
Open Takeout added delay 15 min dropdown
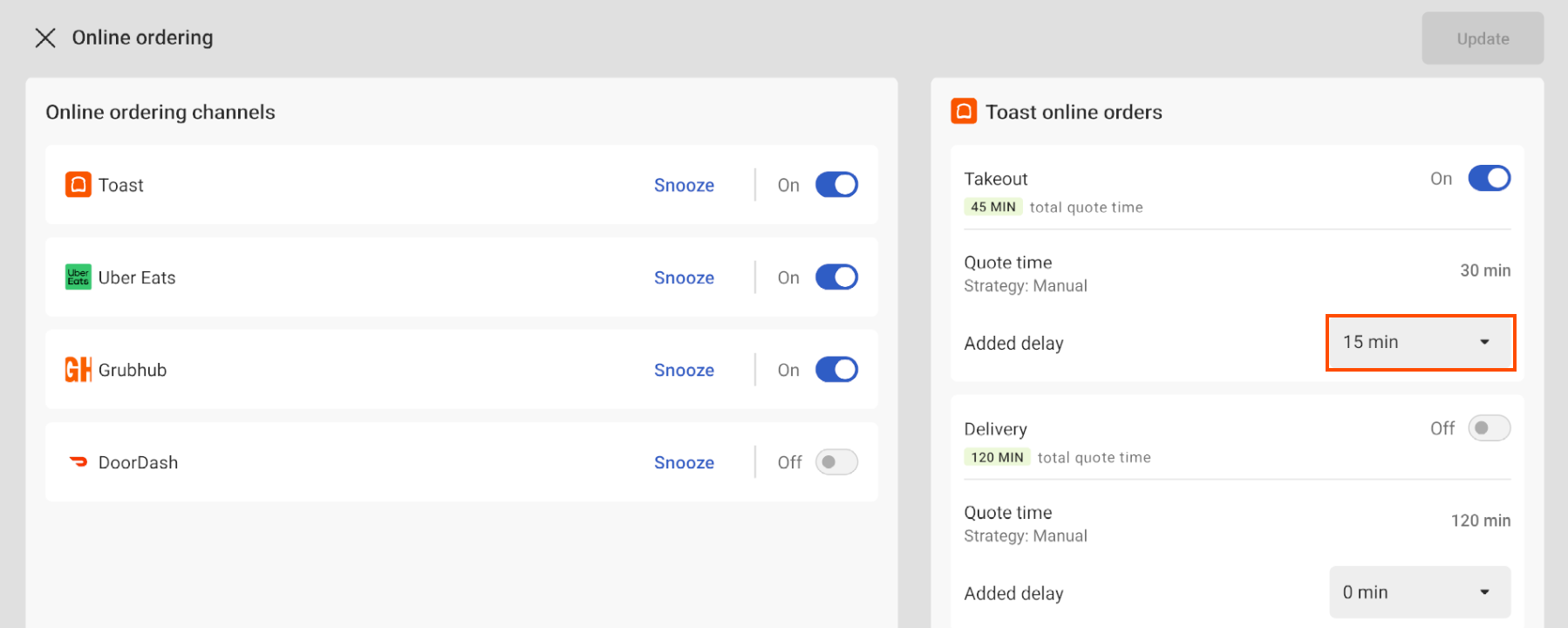pos(1421,343)
